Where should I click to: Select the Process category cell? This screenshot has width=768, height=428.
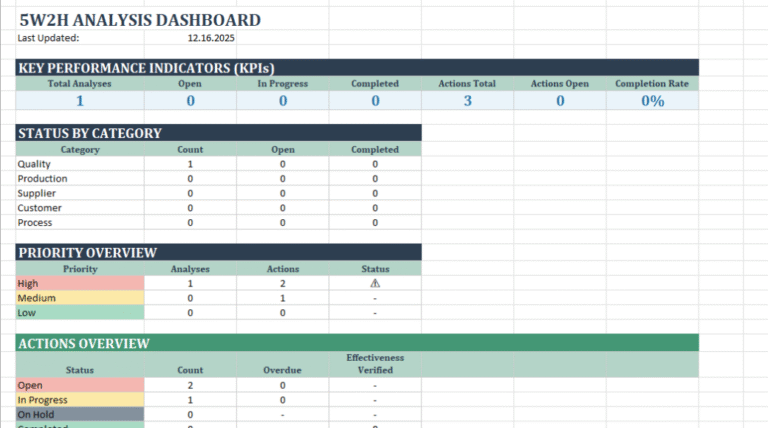[80, 223]
